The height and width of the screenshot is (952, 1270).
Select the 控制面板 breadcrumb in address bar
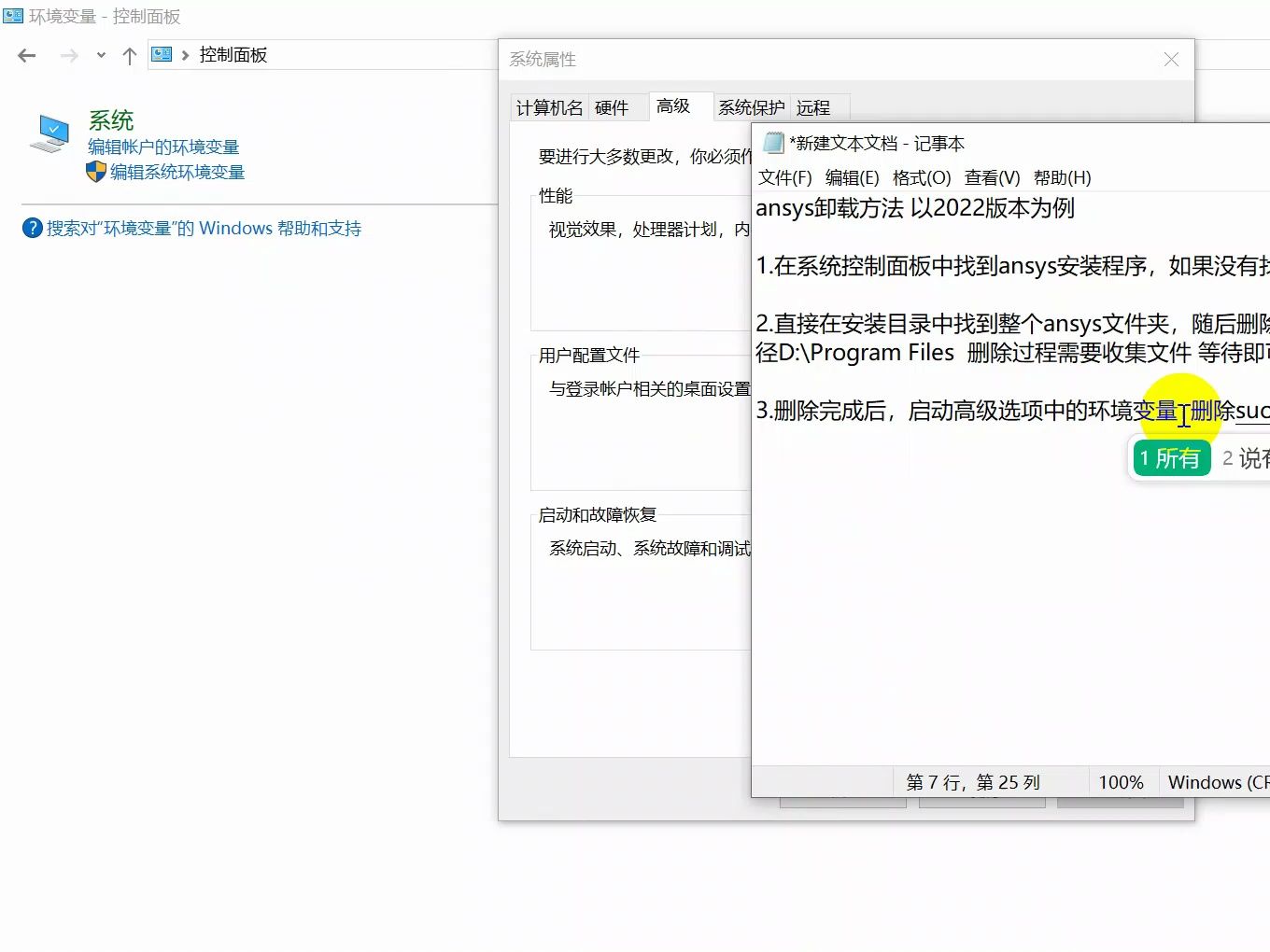pos(233,55)
